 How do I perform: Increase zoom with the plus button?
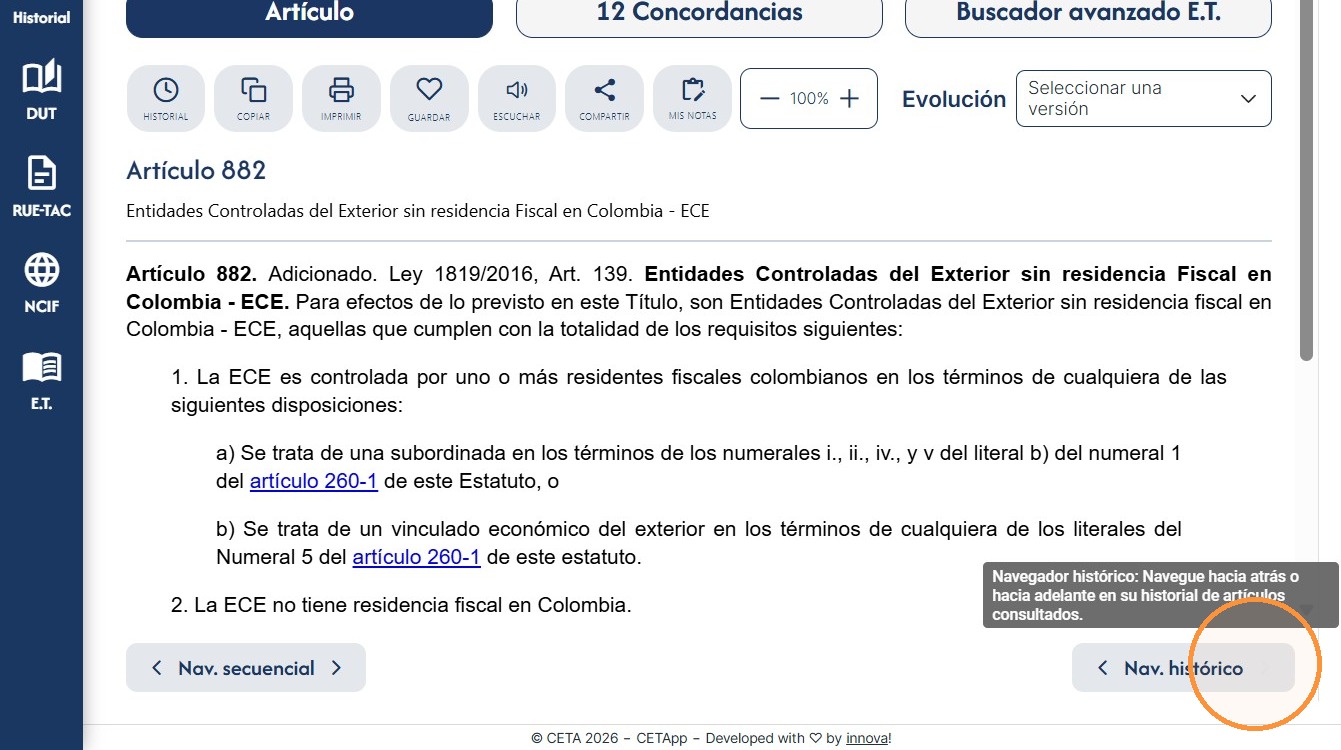point(849,98)
